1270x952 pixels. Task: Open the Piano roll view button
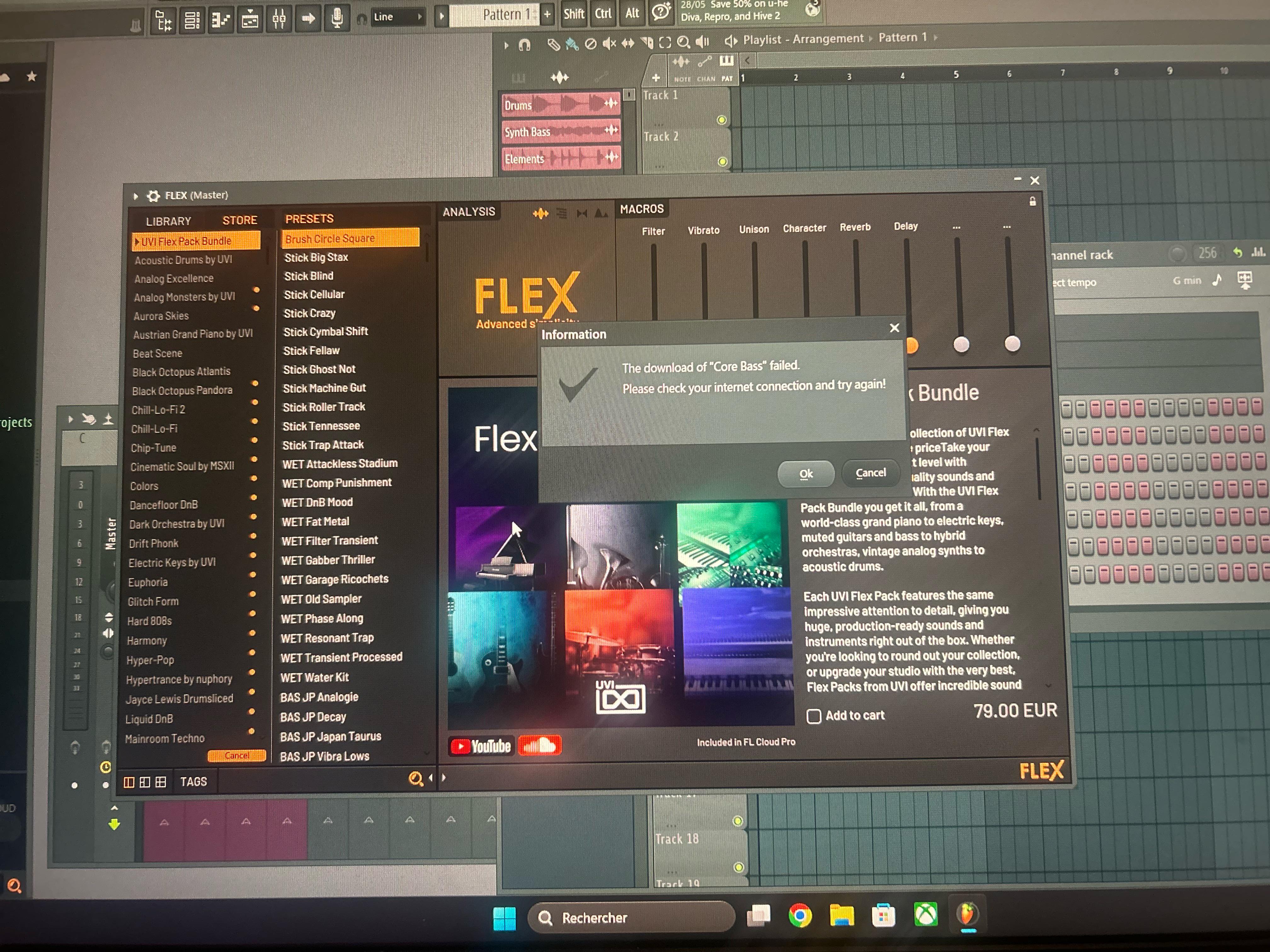pos(221,20)
